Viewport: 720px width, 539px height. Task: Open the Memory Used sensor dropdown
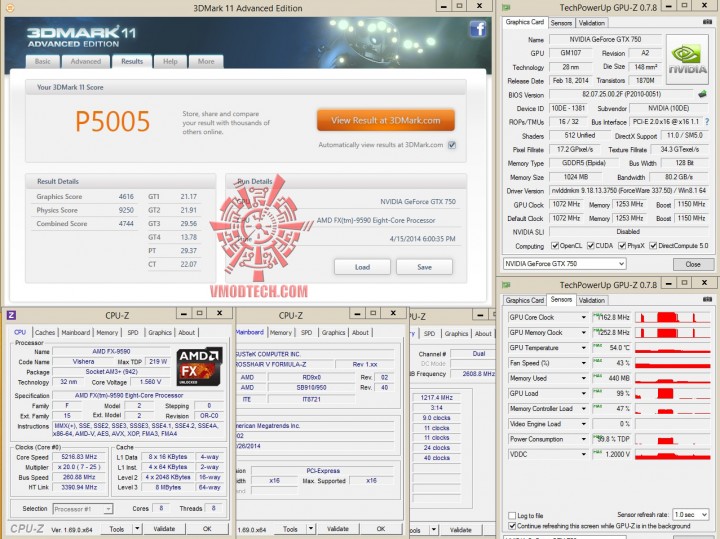click(584, 378)
